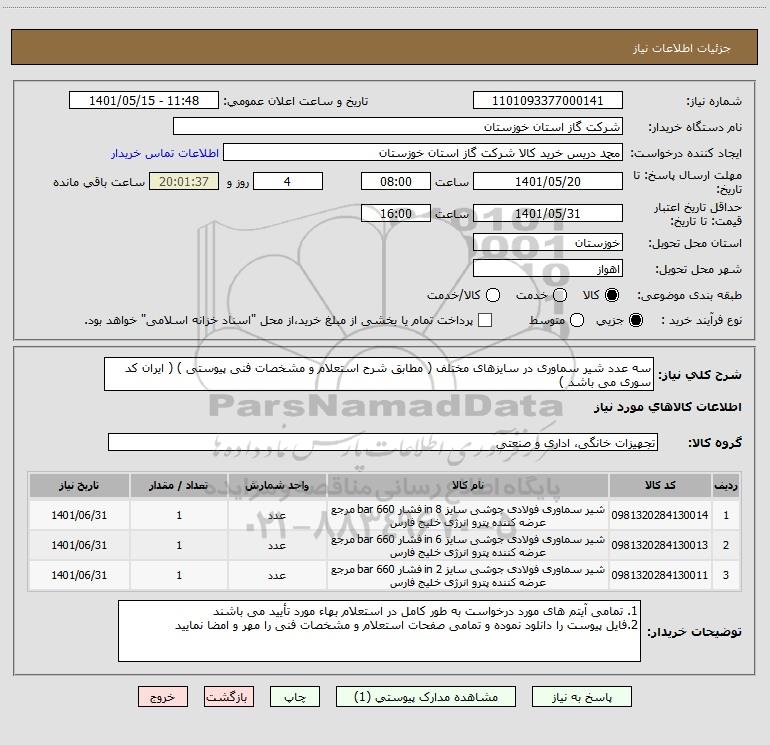Click the buyer notes text area
770x745 pixels.
pyautogui.click(x=379, y=631)
